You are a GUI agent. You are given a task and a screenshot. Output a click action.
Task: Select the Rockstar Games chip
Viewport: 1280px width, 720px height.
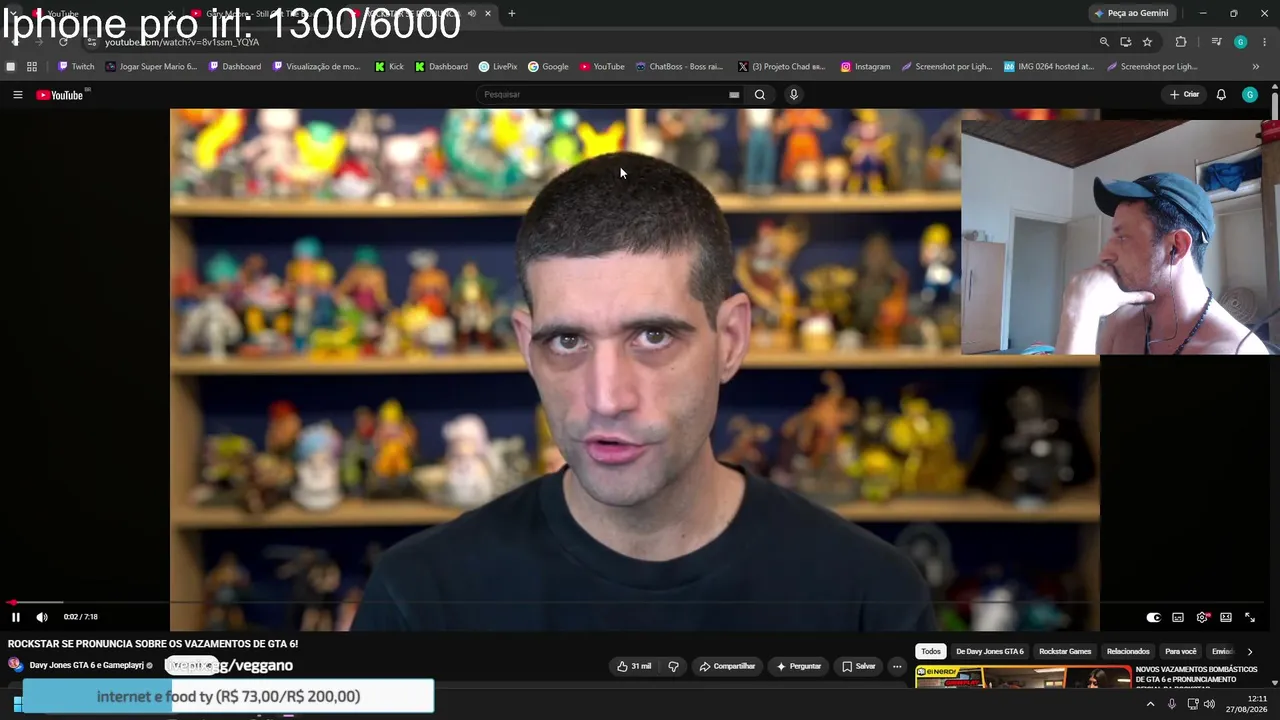click(x=1065, y=652)
